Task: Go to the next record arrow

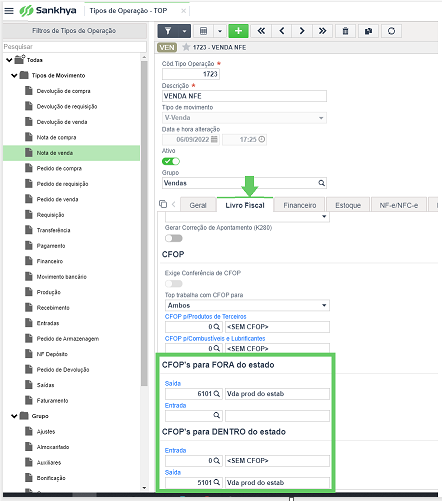Action: [x=302, y=31]
